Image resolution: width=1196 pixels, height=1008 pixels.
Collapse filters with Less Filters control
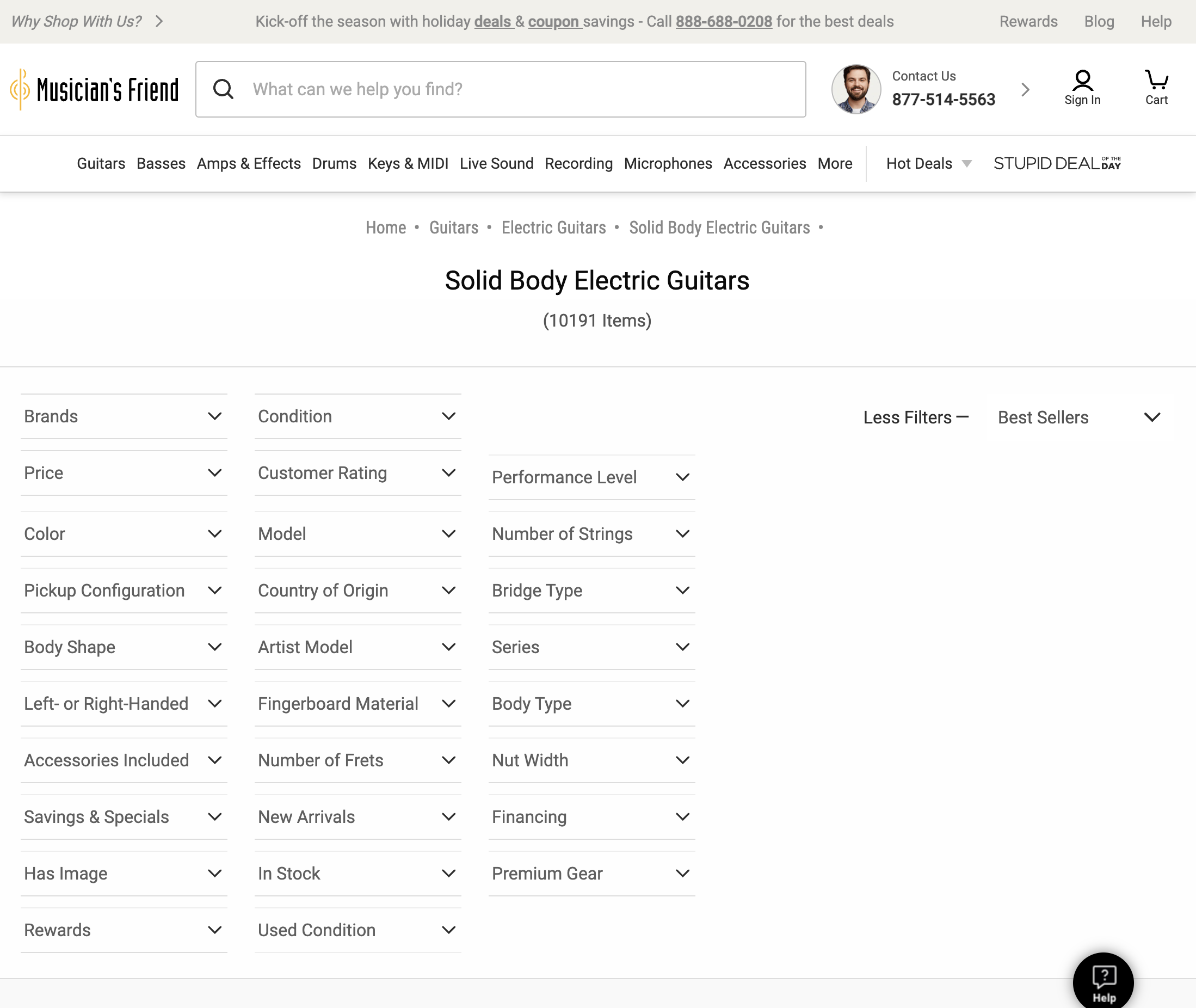pyautogui.click(x=915, y=417)
